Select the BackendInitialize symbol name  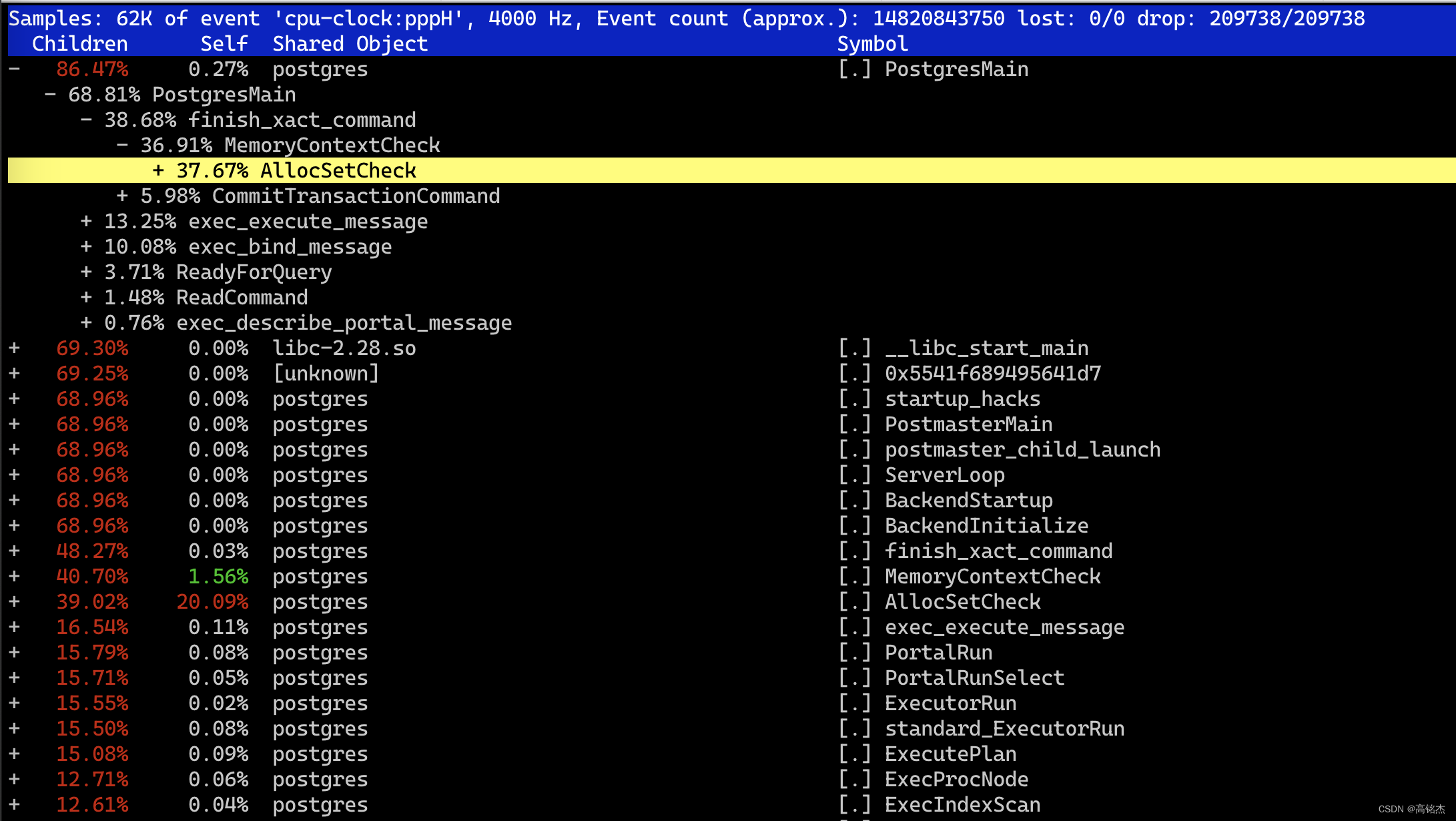click(987, 526)
